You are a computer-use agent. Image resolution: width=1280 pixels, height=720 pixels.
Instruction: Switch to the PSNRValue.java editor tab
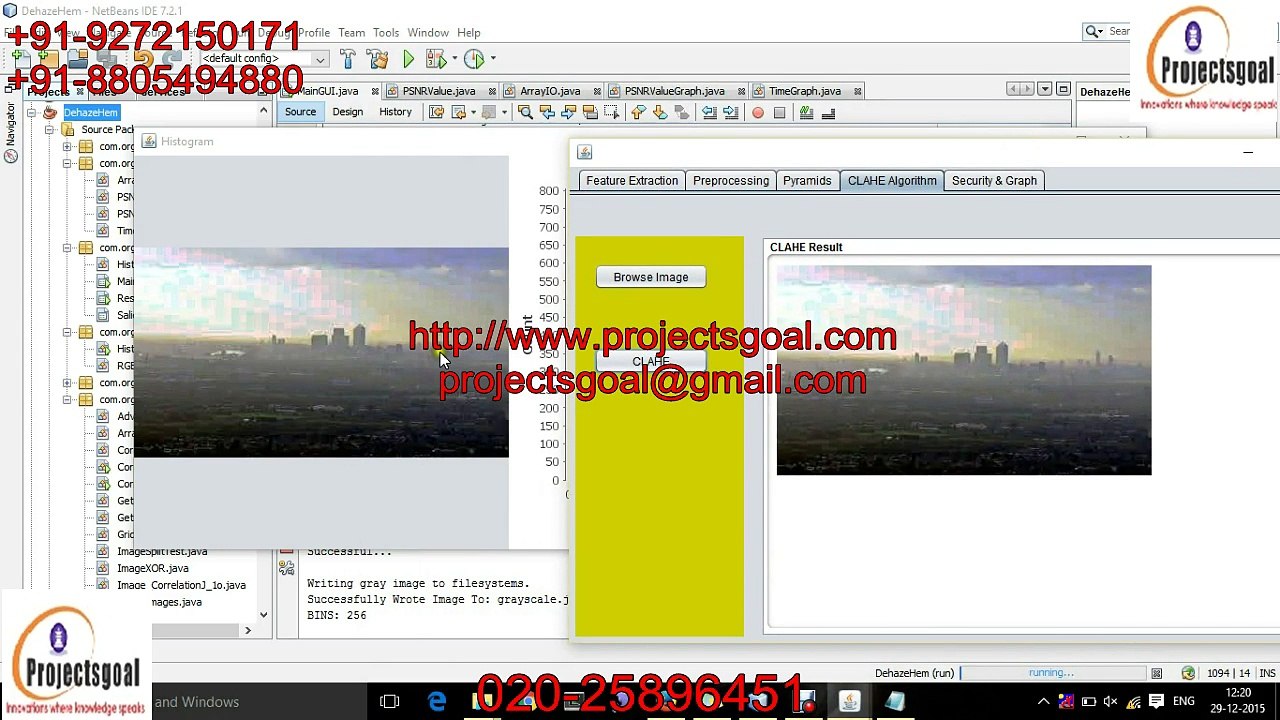pyautogui.click(x=439, y=91)
